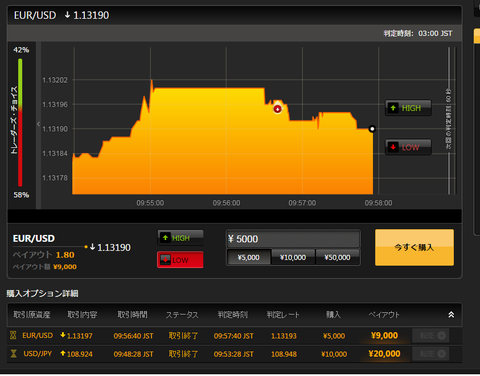Click the ¥20,000 payout in USD/JPY row

(384, 354)
